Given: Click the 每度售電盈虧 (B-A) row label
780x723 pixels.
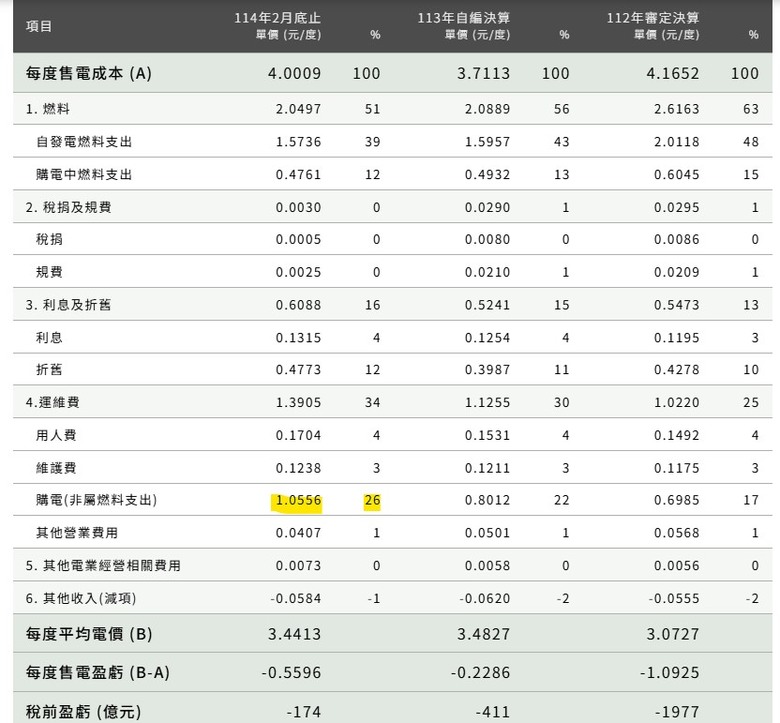Looking at the screenshot, I should pos(98,672).
